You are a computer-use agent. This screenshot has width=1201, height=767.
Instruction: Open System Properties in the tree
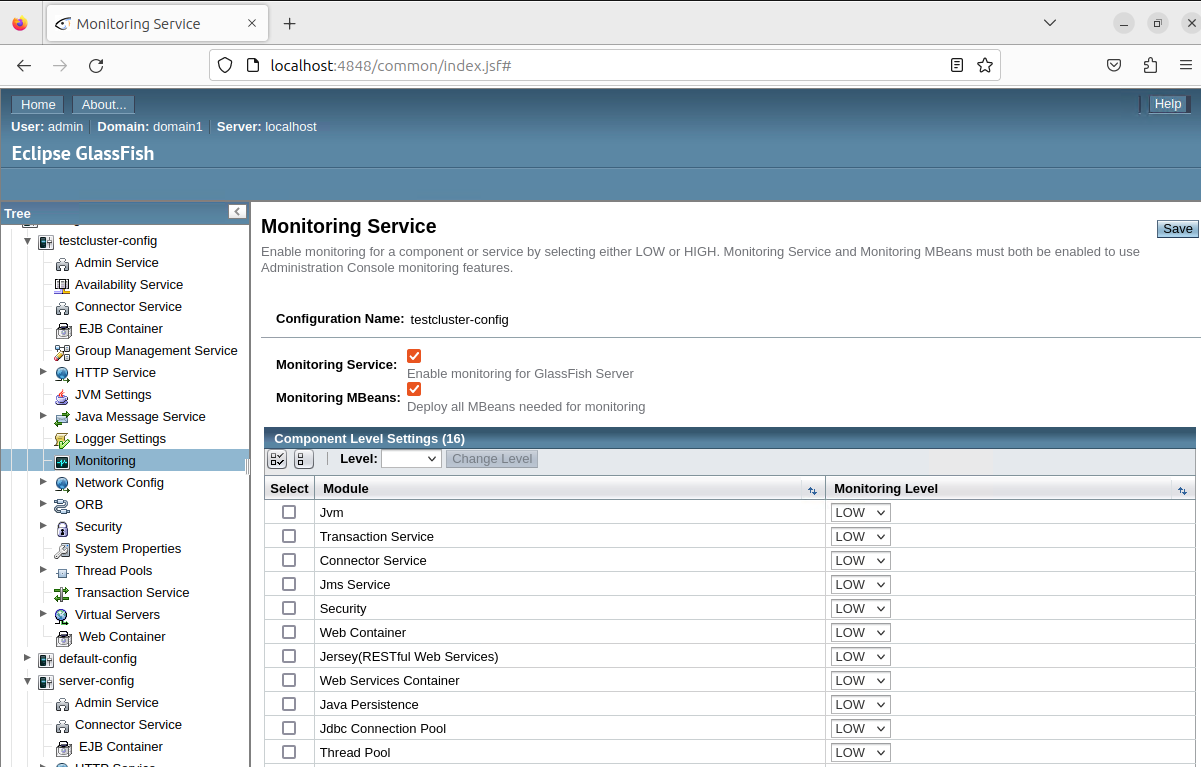[128, 549]
